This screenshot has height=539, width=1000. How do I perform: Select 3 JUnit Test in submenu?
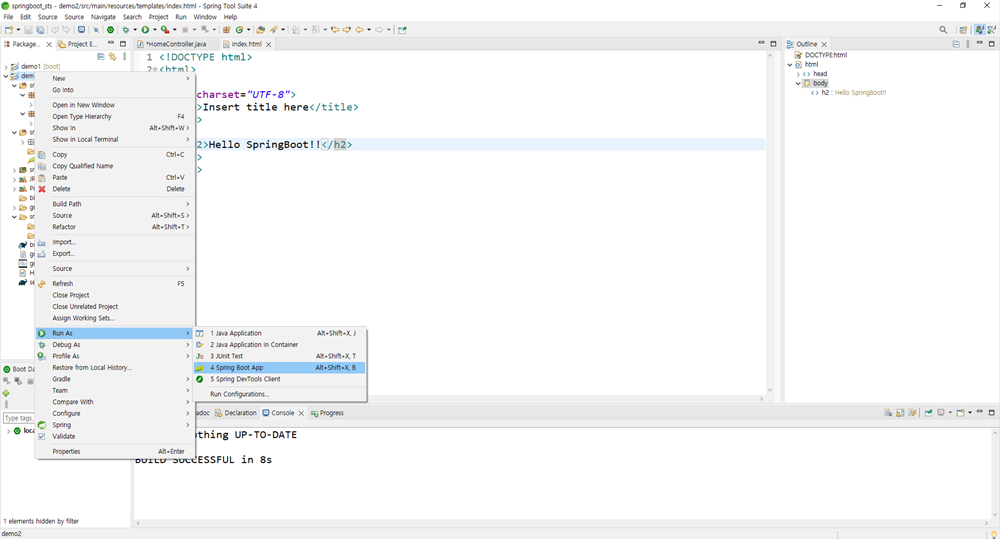pos(280,356)
